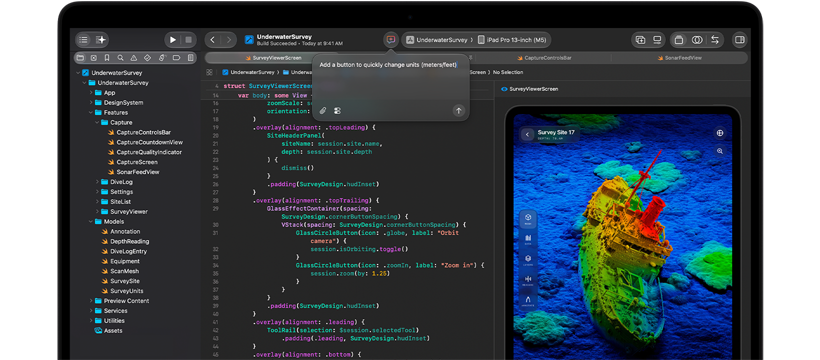Send the prompt with the up-arrow button
This screenshot has width=820, height=360.
point(459,111)
